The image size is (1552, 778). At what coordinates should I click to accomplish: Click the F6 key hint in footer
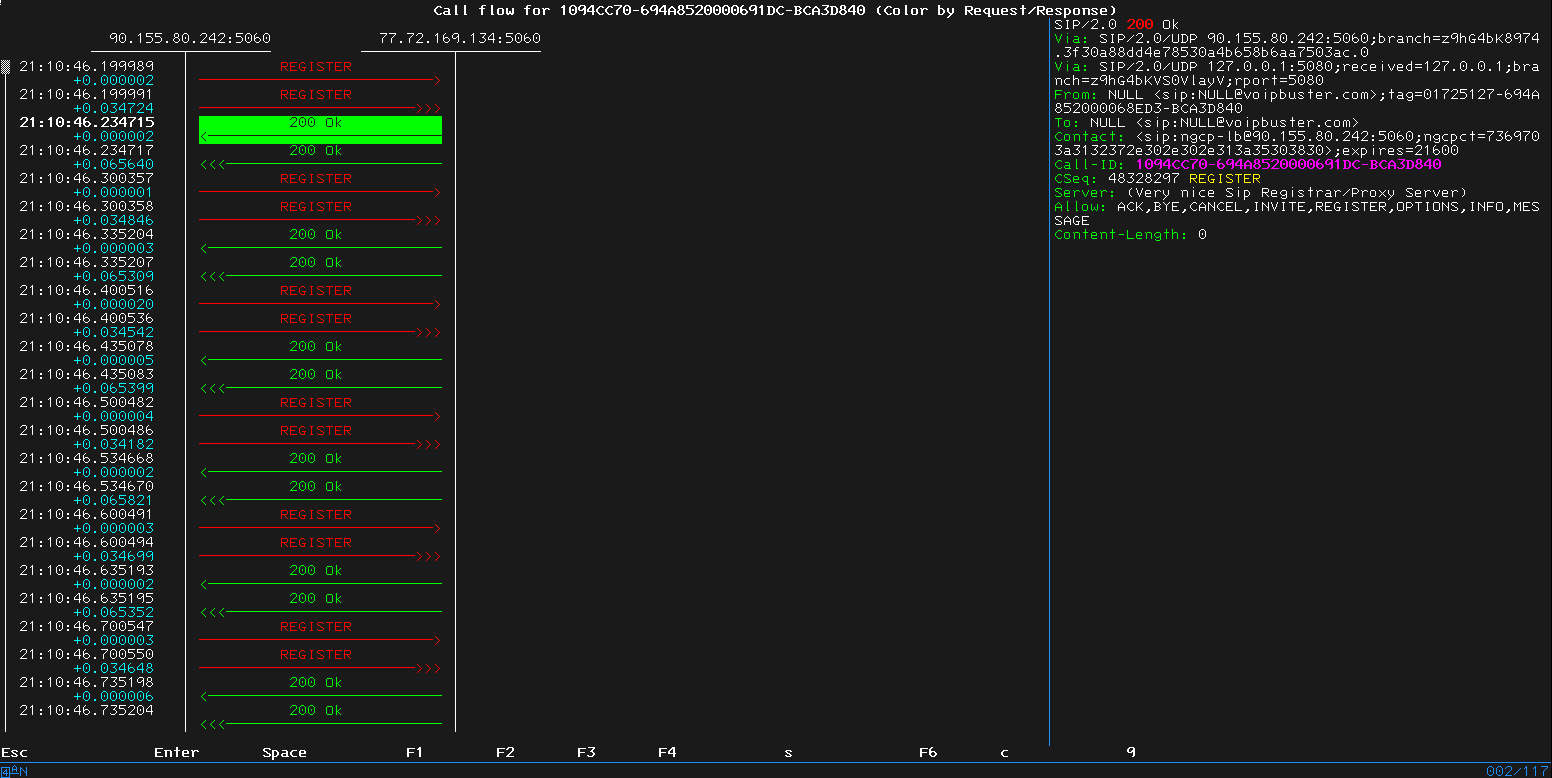coord(928,752)
